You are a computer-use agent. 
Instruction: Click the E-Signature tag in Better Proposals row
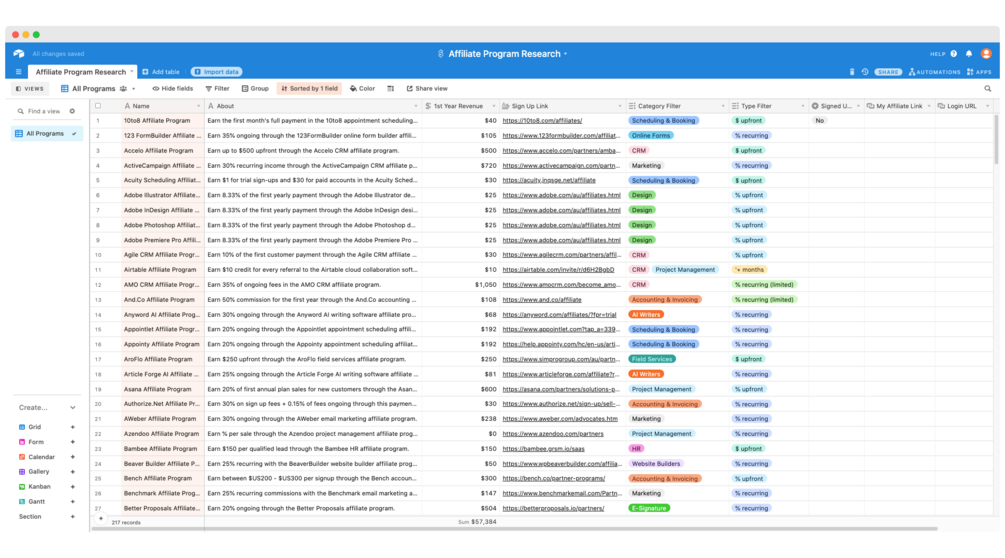pyautogui.click(x=649, y=508)
